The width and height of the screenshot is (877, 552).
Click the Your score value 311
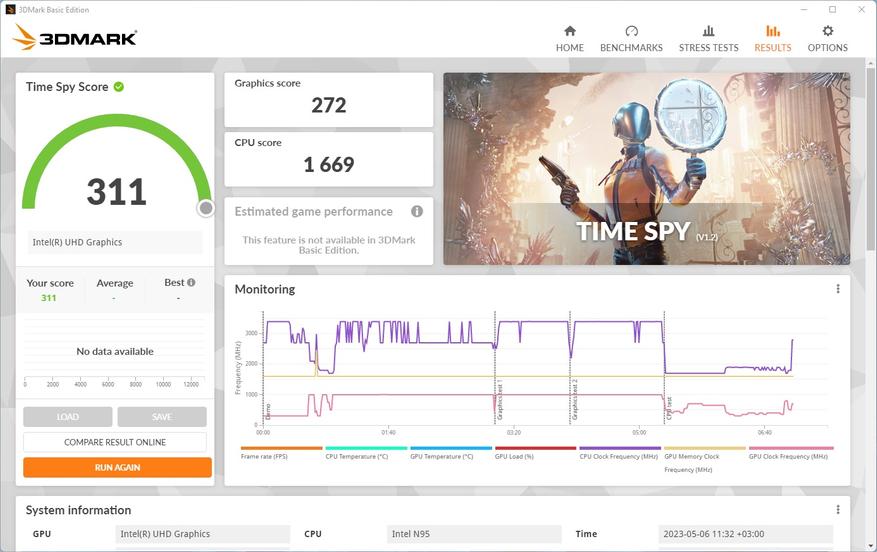[x=49, y=298]
